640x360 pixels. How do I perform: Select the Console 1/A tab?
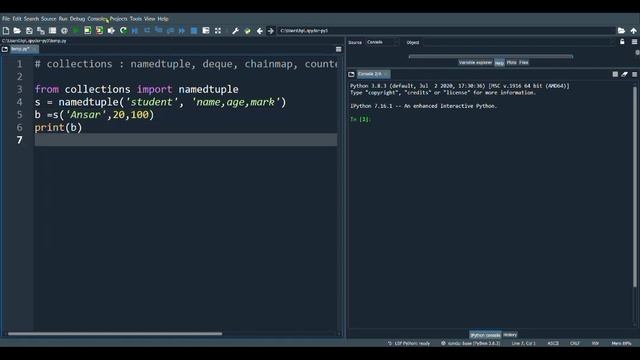pos(373,74)
